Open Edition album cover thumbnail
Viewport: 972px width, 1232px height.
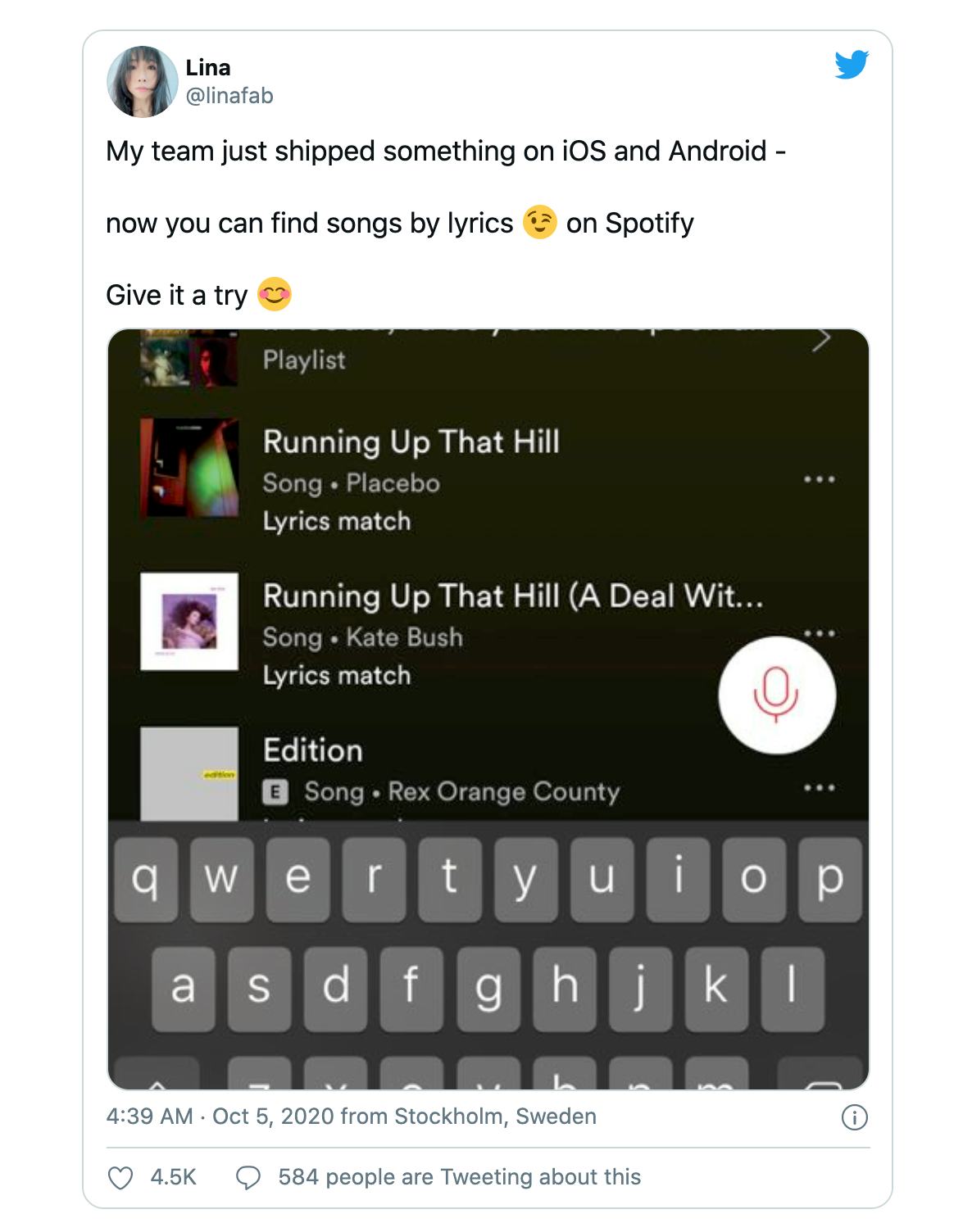point(189,773)
